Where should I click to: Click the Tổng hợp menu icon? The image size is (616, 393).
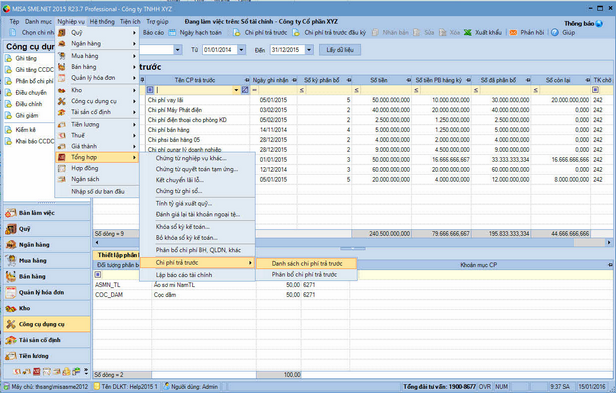pos(62,157)
